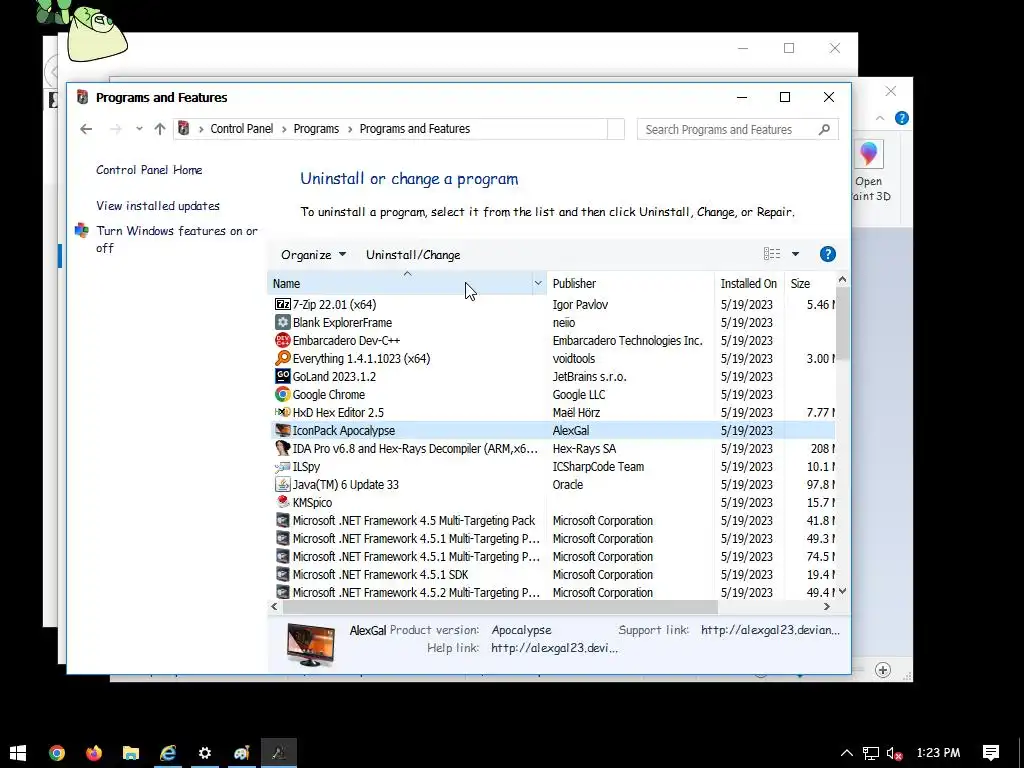Image resolution: width=1024 pixels, height=768 pixels.
Task: Click the ILSpy program icon
Action: click(282, 466)
